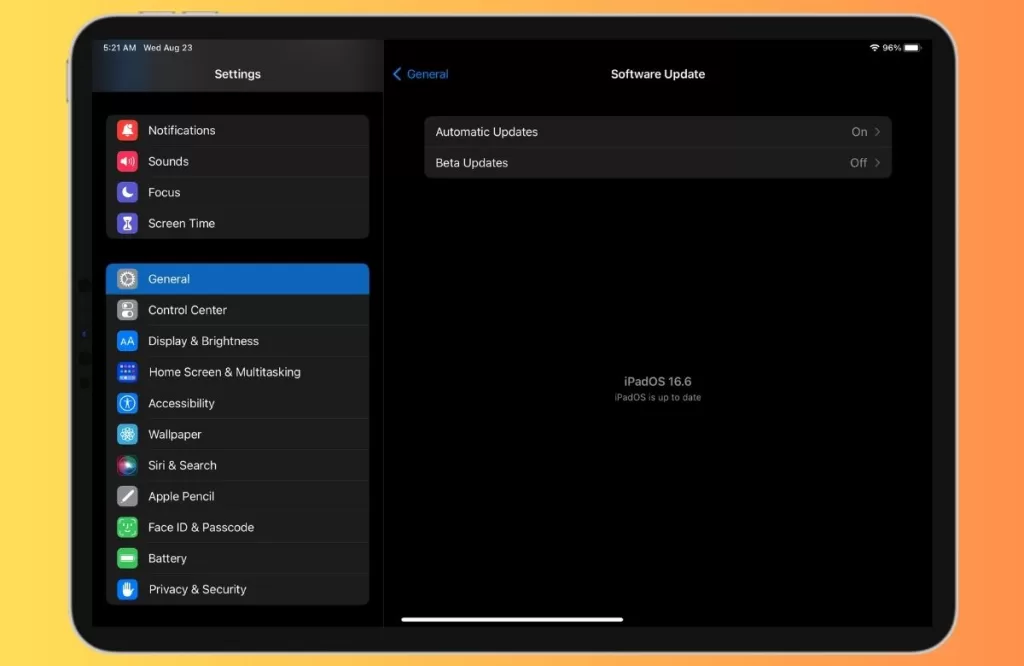Viewport: 1024px width, 666px height.
Task: Open Control Center settings
Action: click(238, 310)
